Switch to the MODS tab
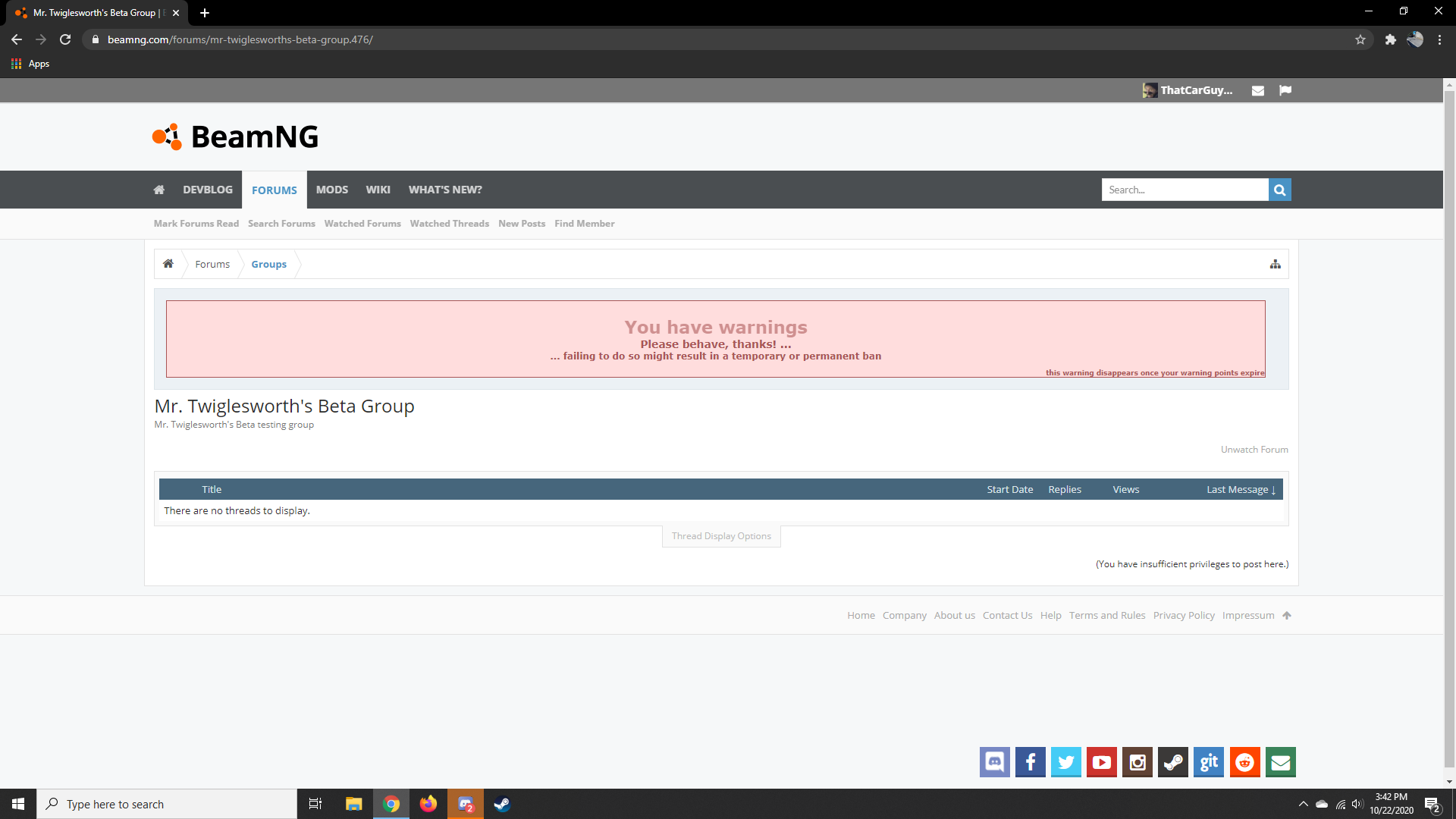Screen dimensions: 1456x819 pos(332,190)
